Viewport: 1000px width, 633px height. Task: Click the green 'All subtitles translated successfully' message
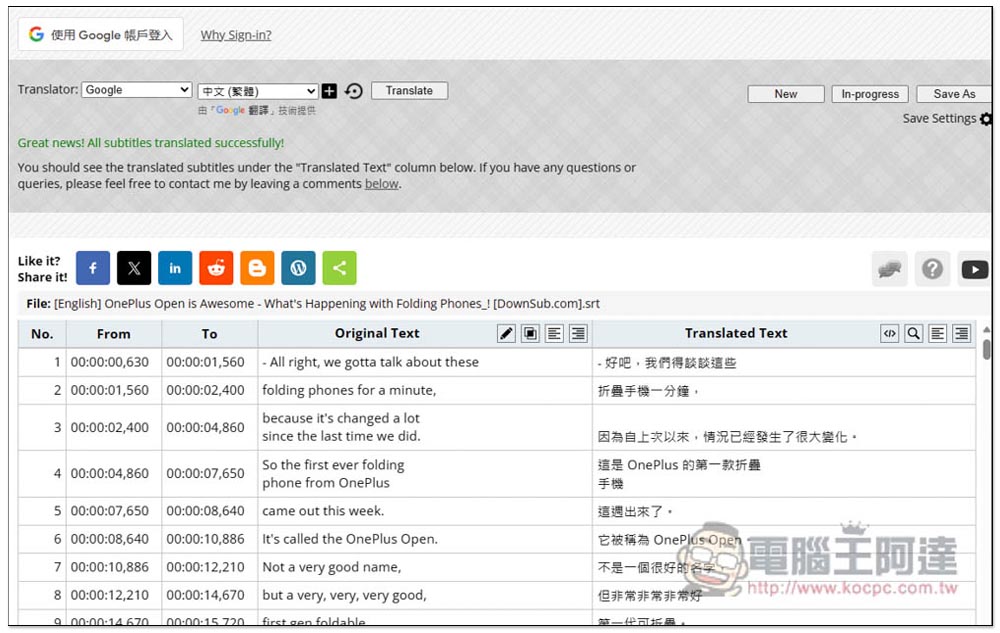151,143
